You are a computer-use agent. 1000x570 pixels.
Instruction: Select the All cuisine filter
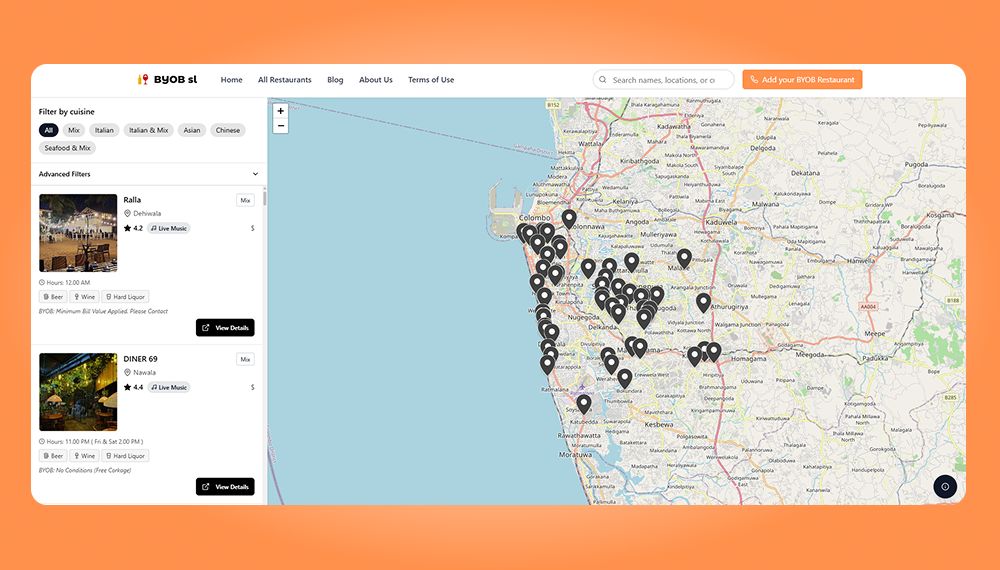pos(48,130)
